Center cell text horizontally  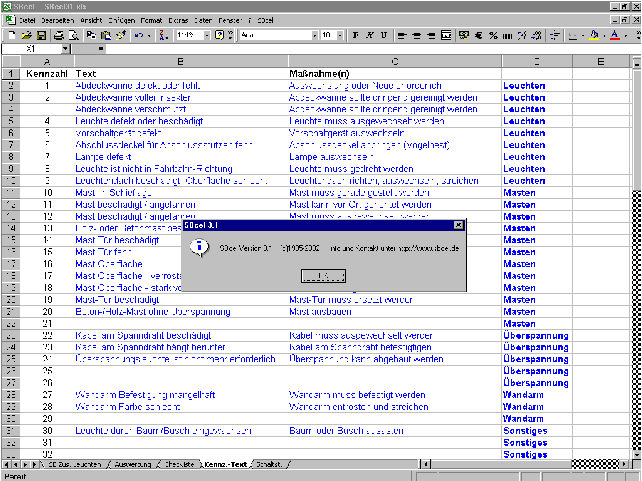click(x=417, y=36)
